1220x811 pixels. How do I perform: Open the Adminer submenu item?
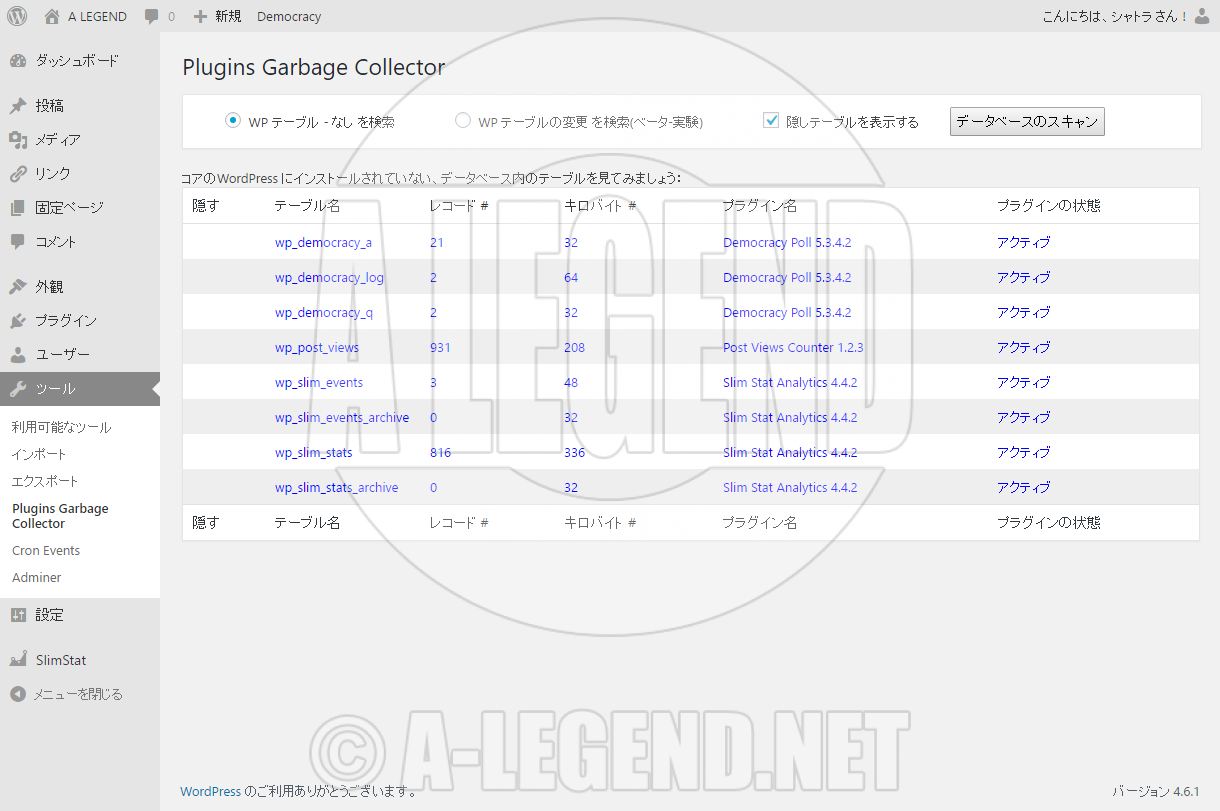tap(37, 577)
